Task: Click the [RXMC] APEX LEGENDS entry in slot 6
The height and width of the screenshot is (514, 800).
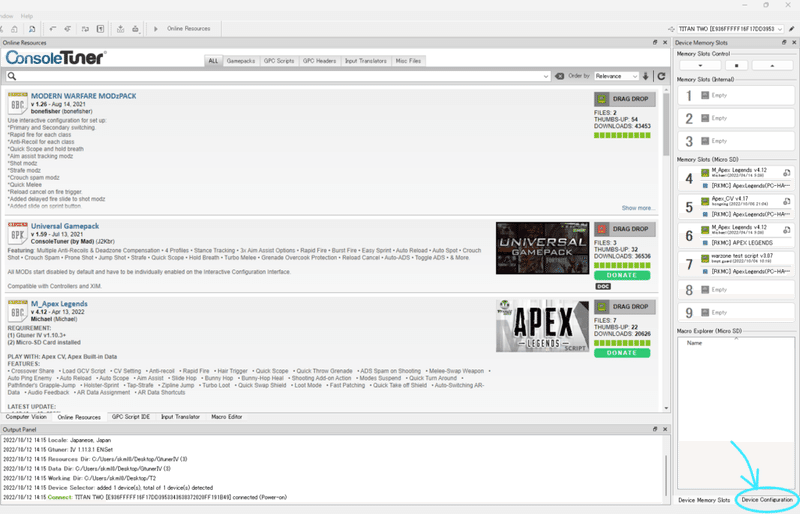Action: click(742, 243)
